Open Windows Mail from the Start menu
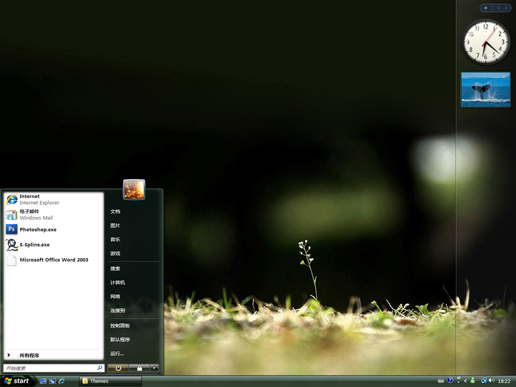The height and width of the screenshot is (387, 516). [53, 214]
